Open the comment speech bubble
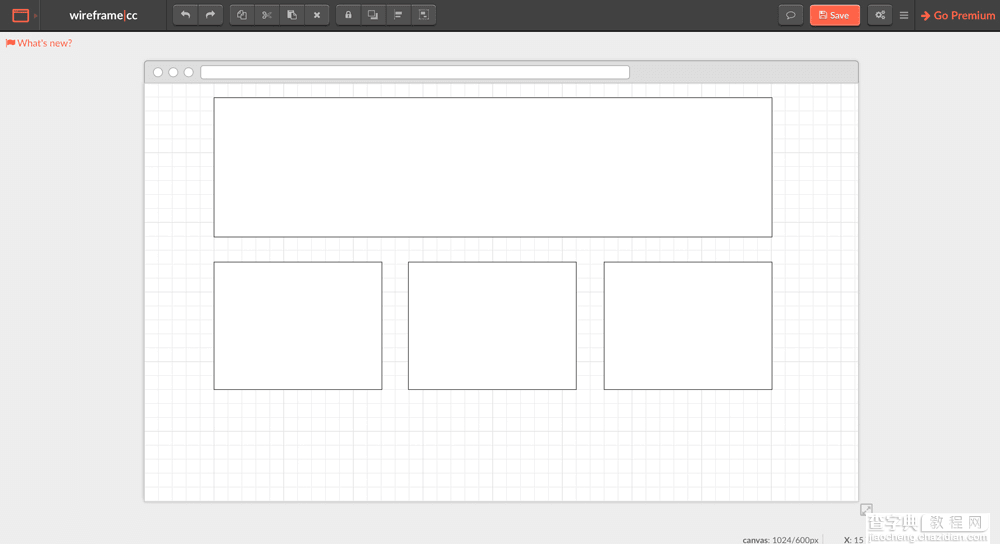 (790, 15)
